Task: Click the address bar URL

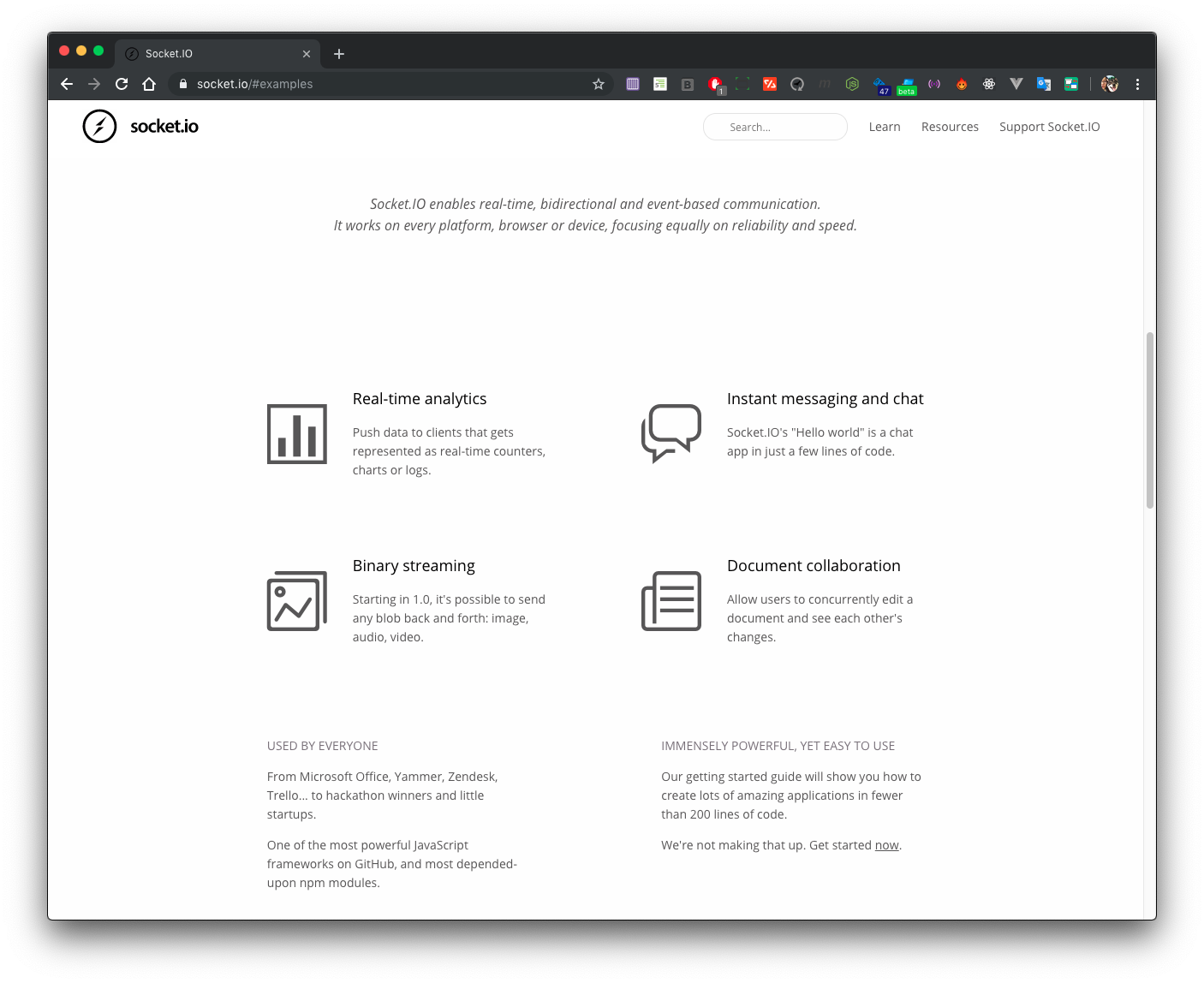Action: tap(254, 84)
